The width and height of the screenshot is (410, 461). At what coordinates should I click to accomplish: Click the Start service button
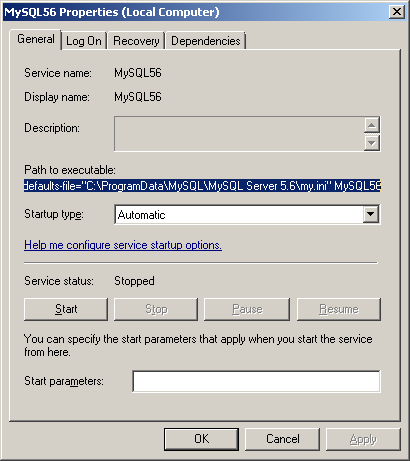coord(66,309)
